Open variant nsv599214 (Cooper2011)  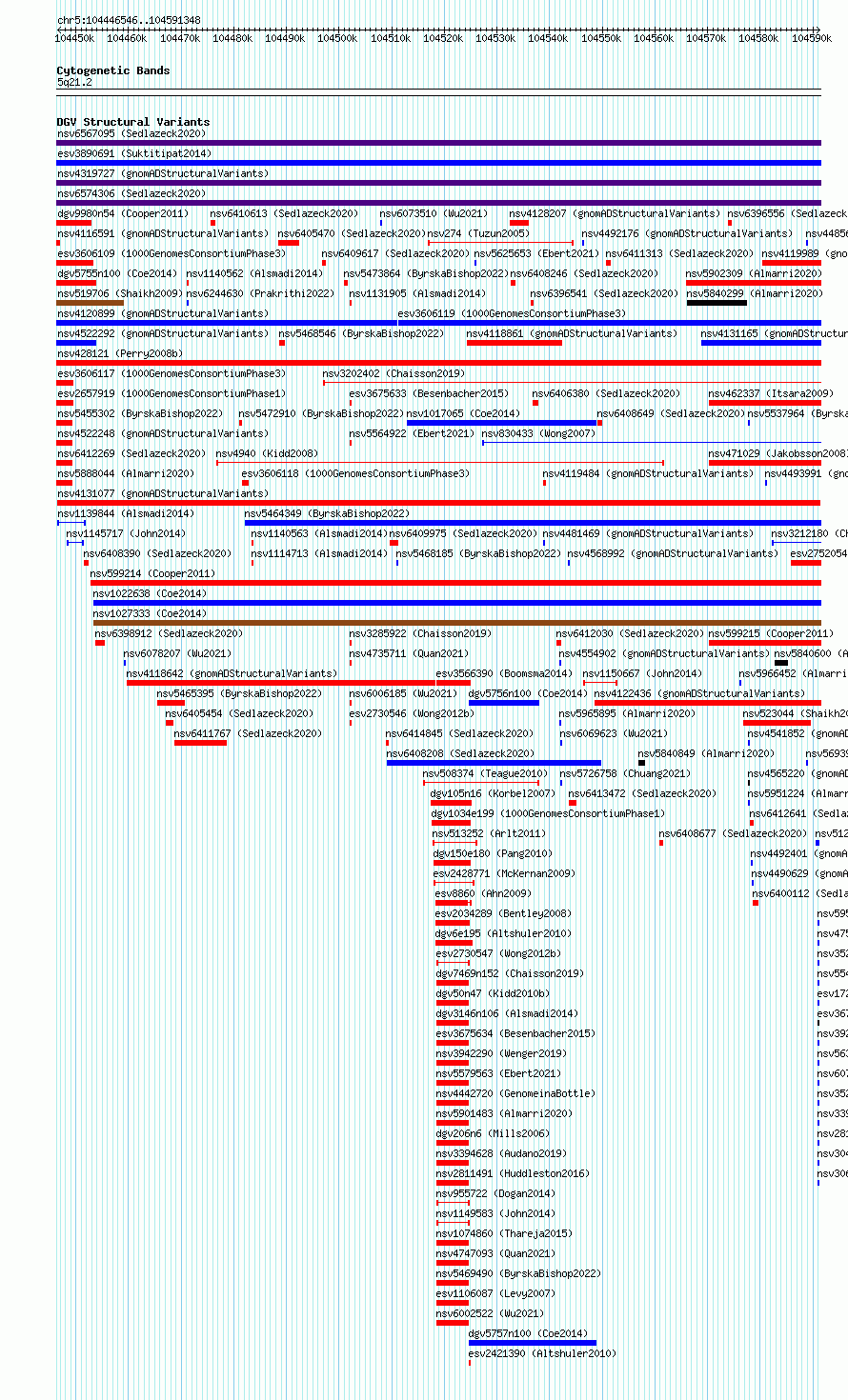tap(153, 574)
